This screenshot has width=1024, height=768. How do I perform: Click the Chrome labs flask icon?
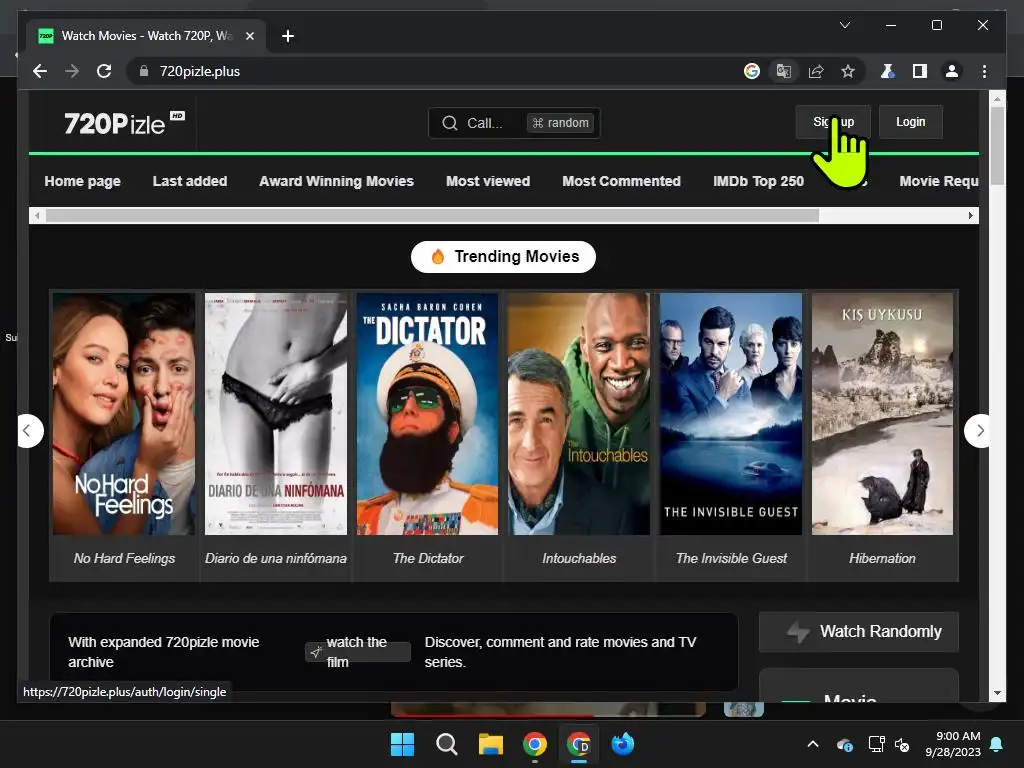point(888,71)
